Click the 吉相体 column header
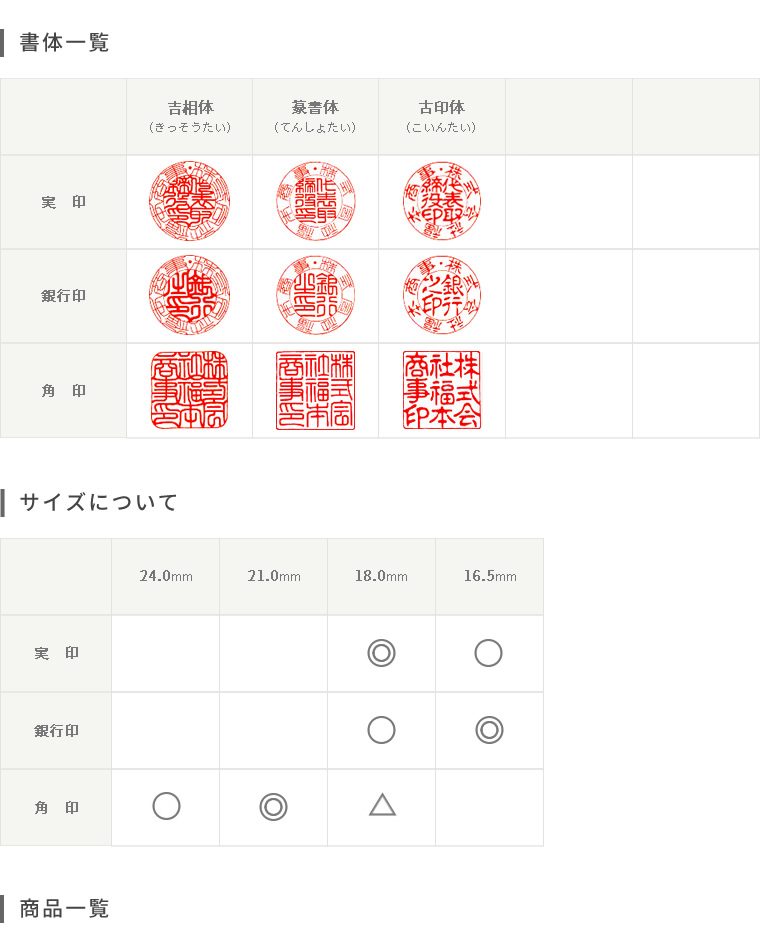Image resolution: width=760 pixels, height=949 pixels. pos(190,116)
